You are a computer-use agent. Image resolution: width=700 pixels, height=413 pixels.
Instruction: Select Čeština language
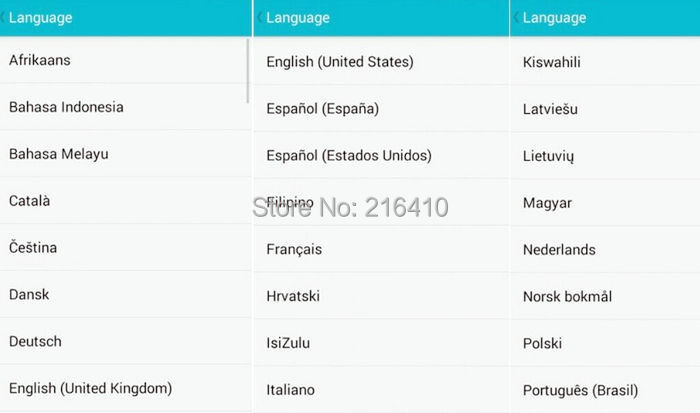pos(34,248)
